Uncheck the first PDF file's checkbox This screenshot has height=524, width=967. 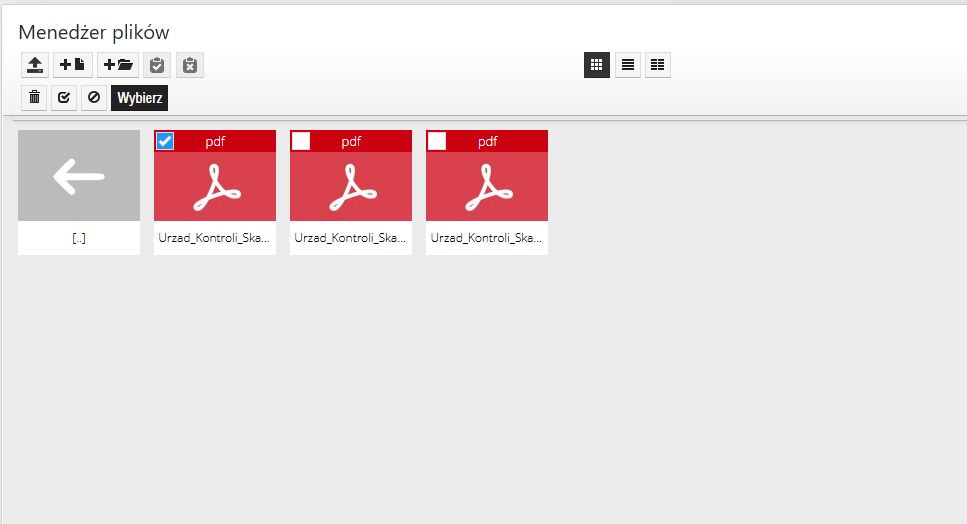[x=165, y=141]
